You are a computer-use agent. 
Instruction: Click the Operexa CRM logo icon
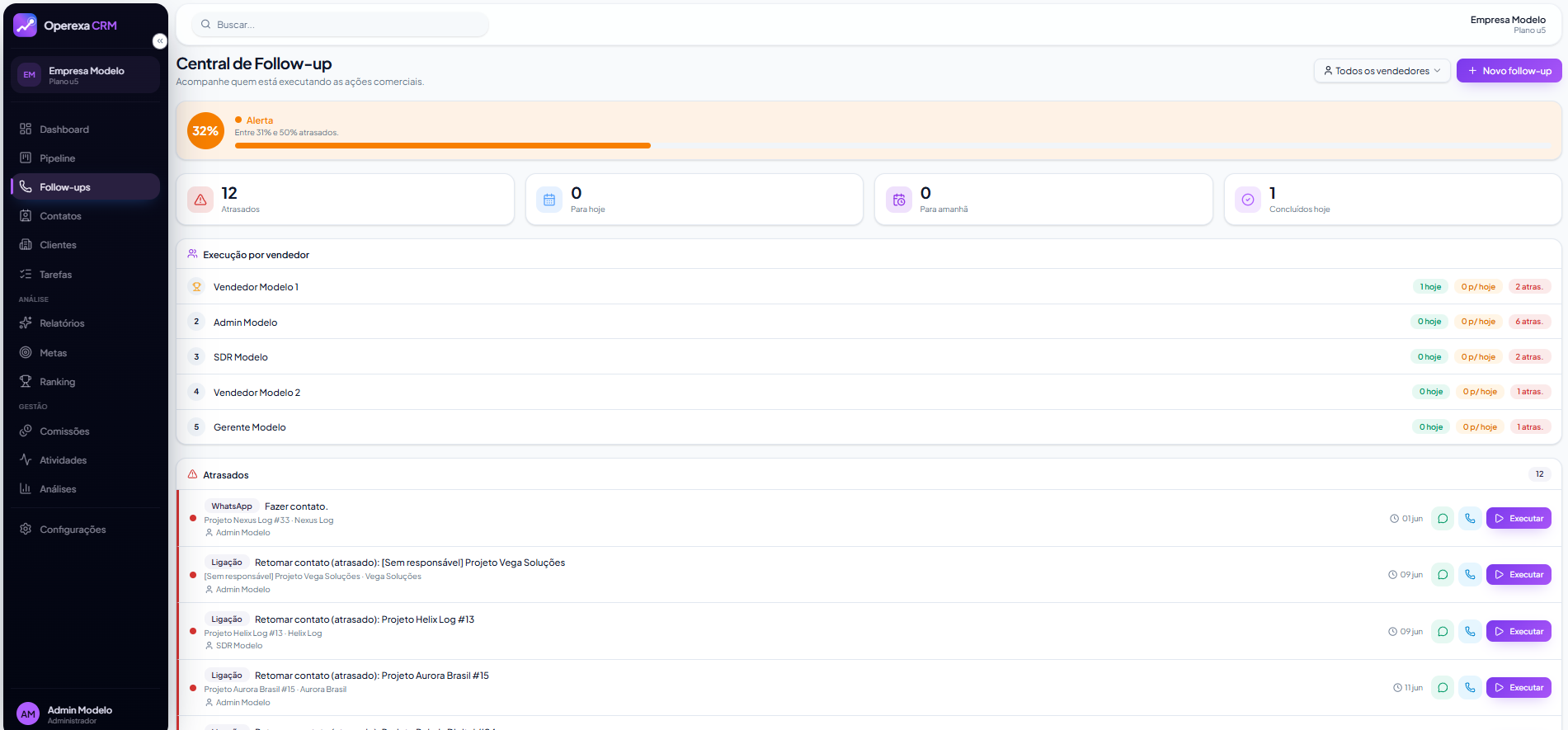point(26,26)
